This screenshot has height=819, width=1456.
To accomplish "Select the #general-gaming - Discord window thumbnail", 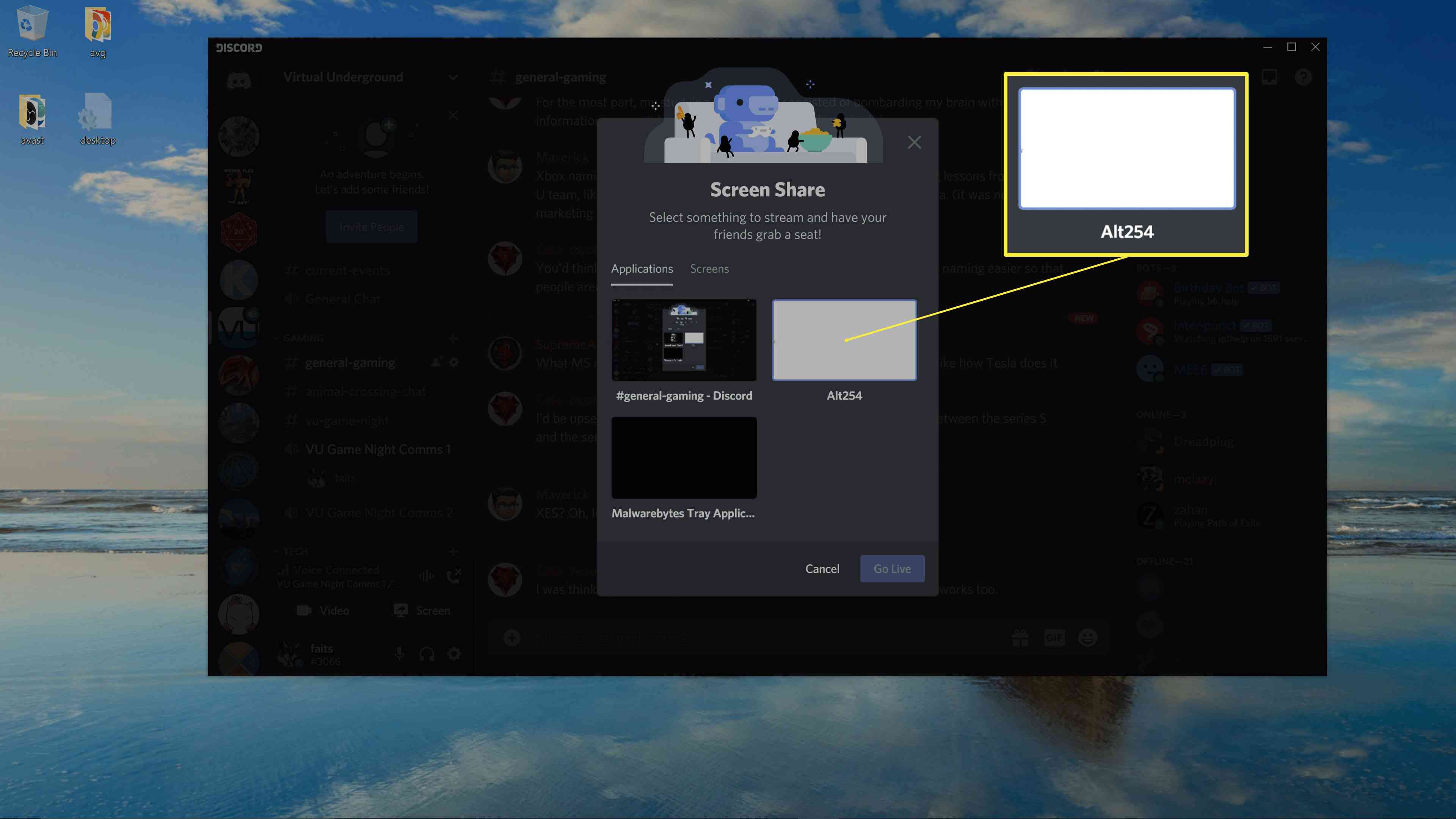I will click(x=684, y=340).
